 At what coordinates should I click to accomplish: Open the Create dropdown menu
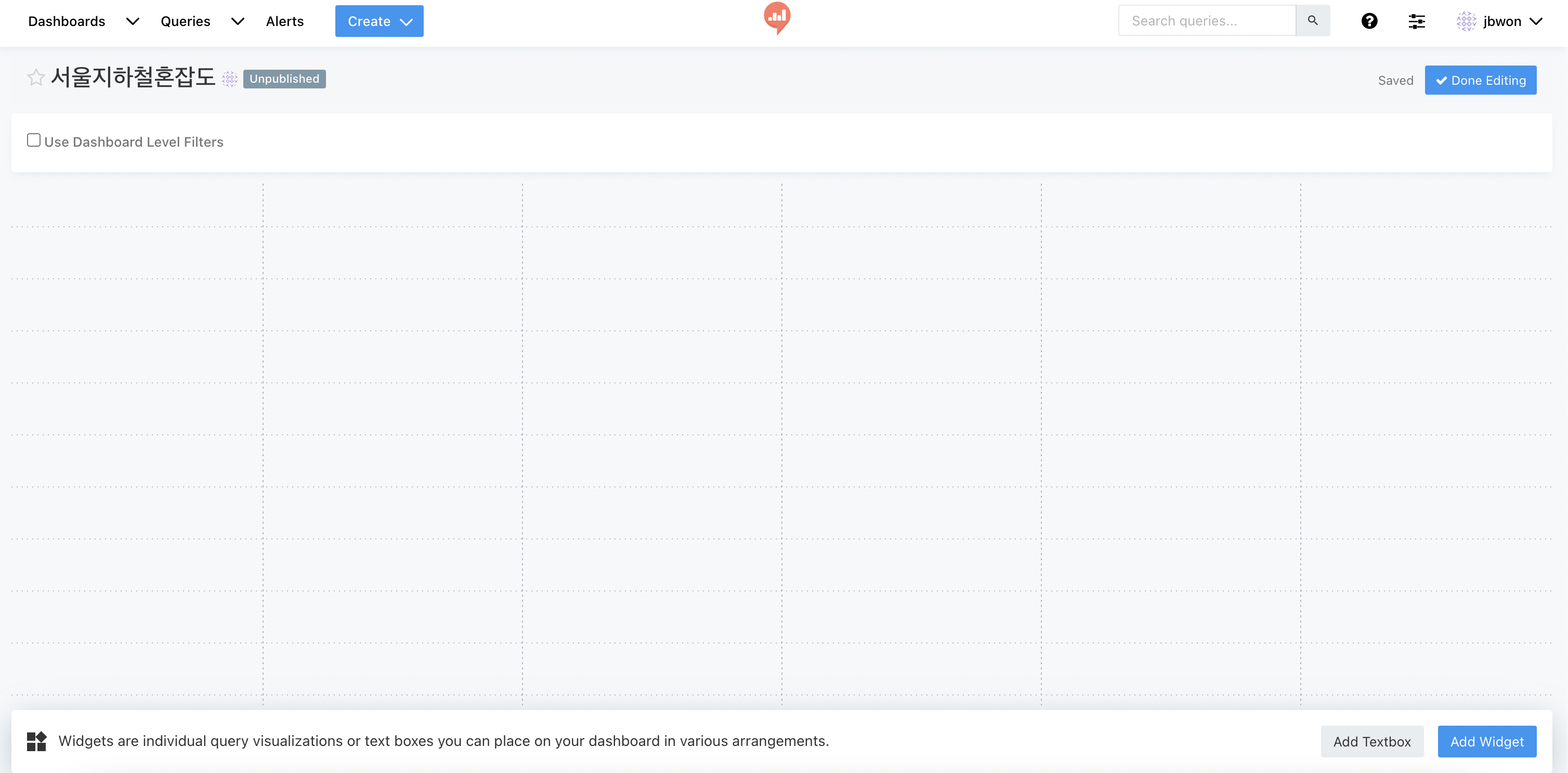pos(379,21)
